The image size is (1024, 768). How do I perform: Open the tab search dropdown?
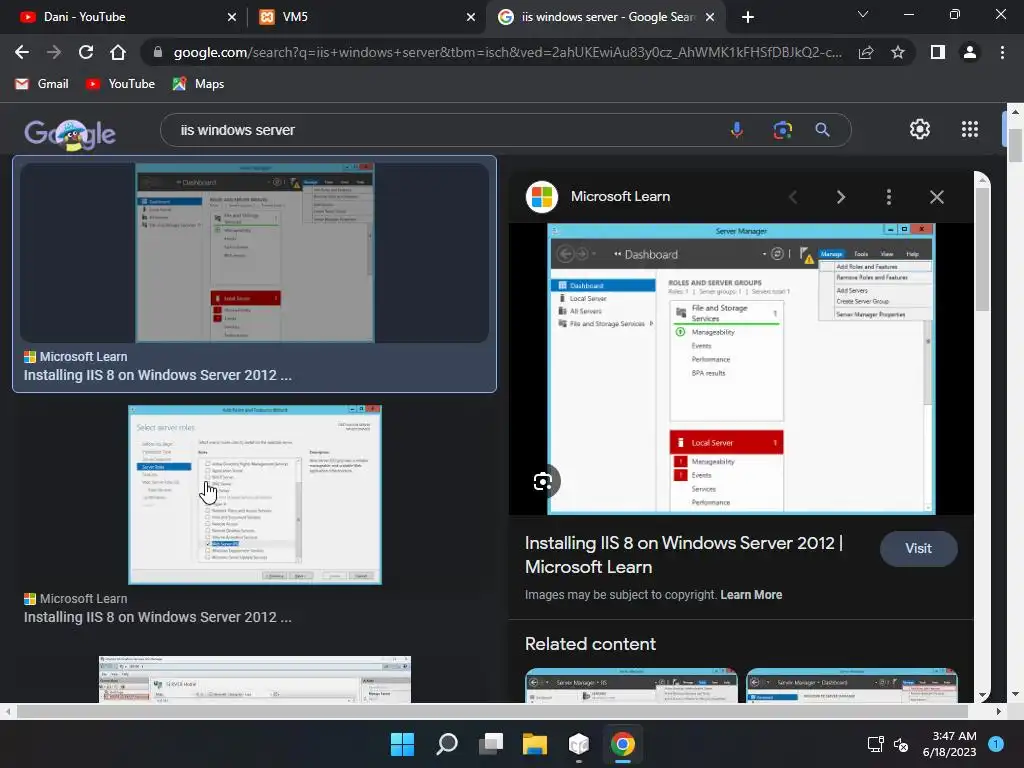pyautogui.click(x=863, y=14)
